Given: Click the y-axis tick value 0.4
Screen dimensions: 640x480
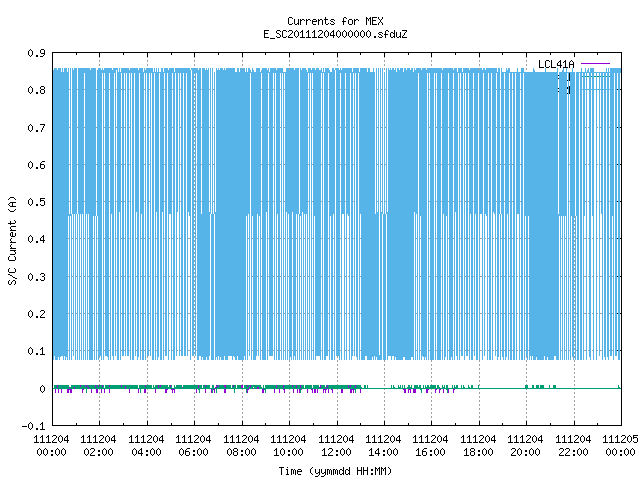Looking at the screenshot, I should coord(36,239).
